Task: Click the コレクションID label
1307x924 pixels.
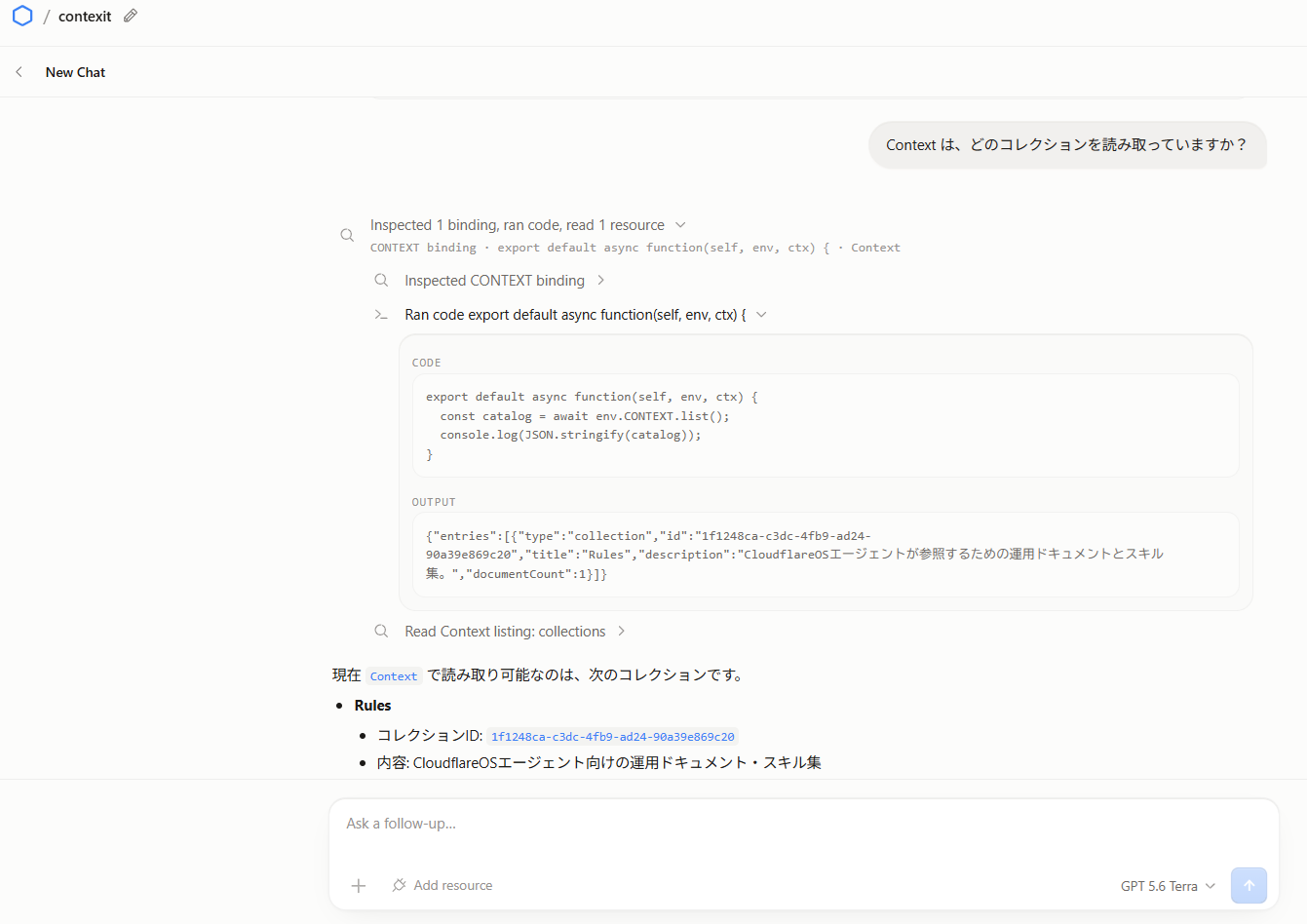Action: (x=430, y=736)
